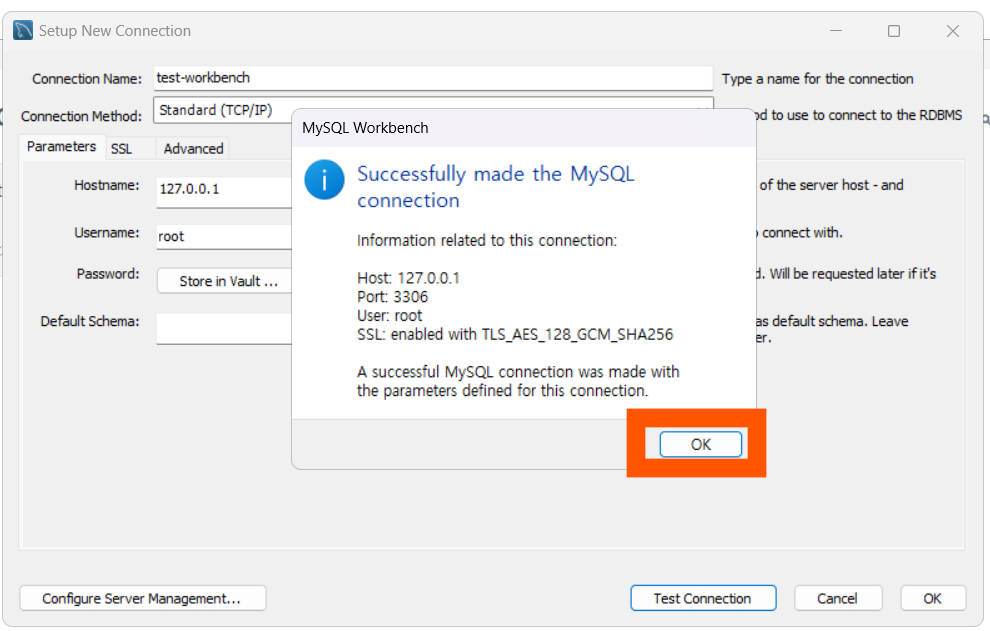
Task: Click the blue information icon in the dialog
Action: [x=324, y=179]
